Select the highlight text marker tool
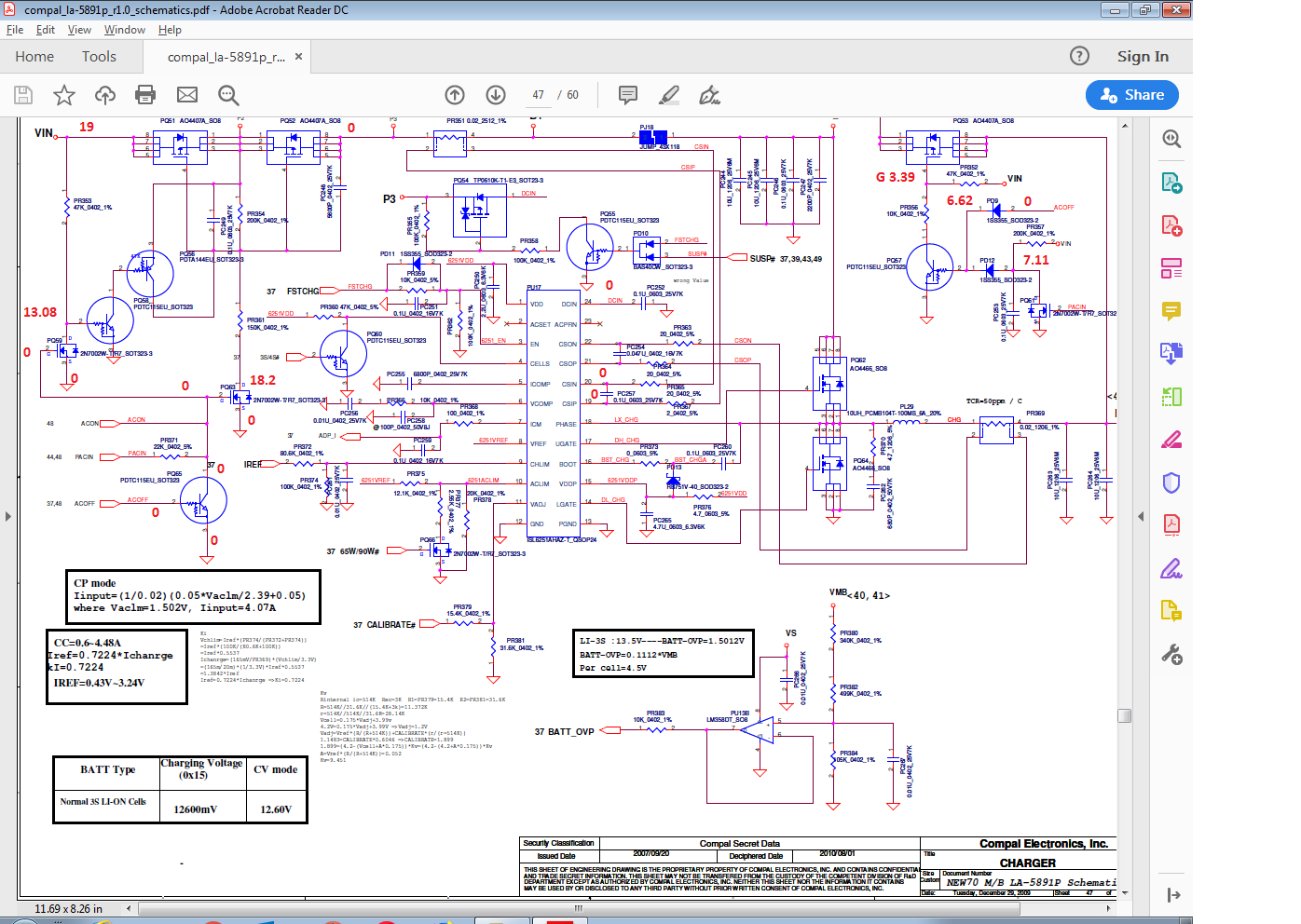1301x924 pixels. 669,95
